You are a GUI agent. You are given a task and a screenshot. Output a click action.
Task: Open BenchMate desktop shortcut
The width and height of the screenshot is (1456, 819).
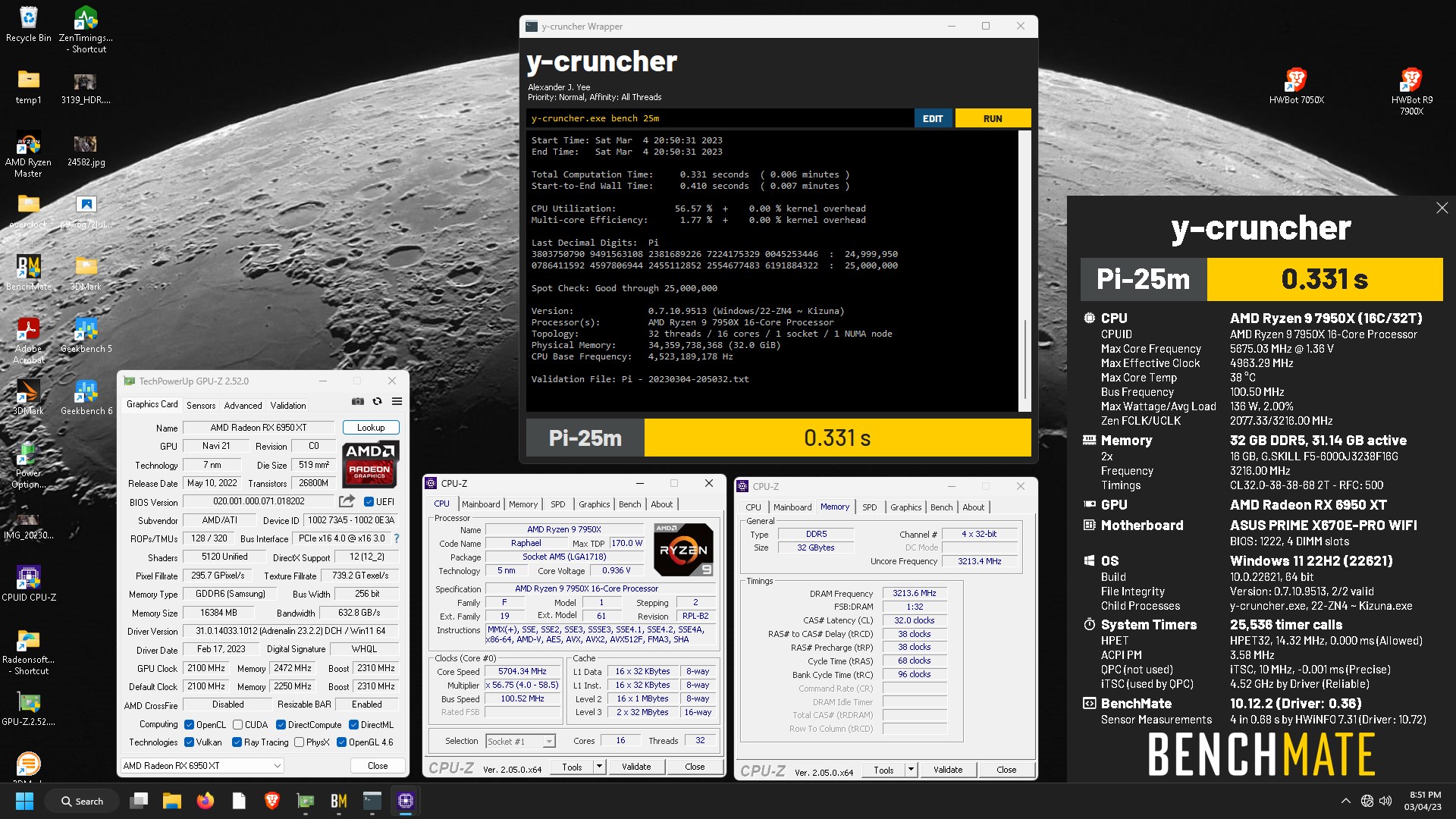tap(28, 272)
